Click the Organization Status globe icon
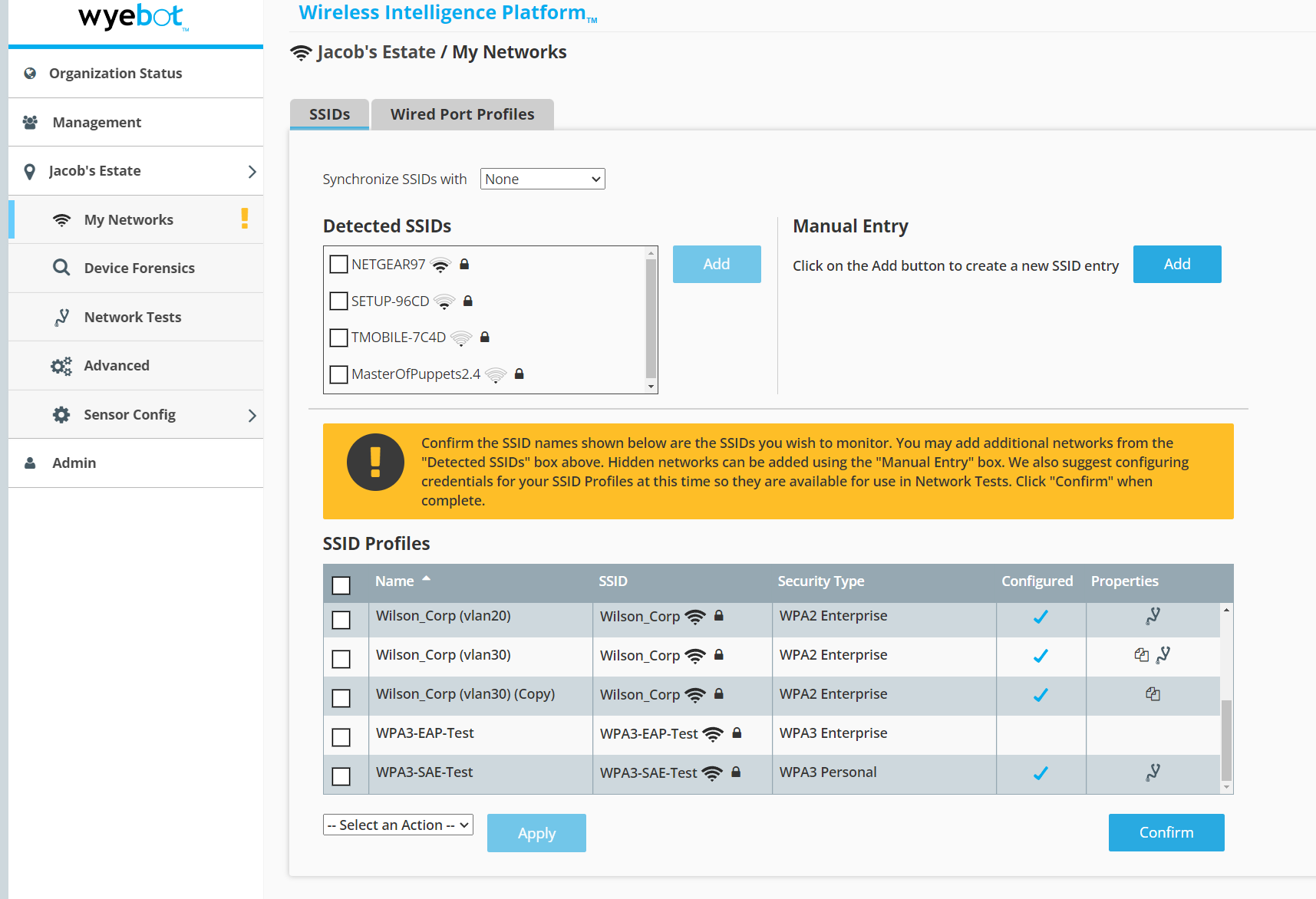This screenshot has width=1316, height=899. point(30,74)
